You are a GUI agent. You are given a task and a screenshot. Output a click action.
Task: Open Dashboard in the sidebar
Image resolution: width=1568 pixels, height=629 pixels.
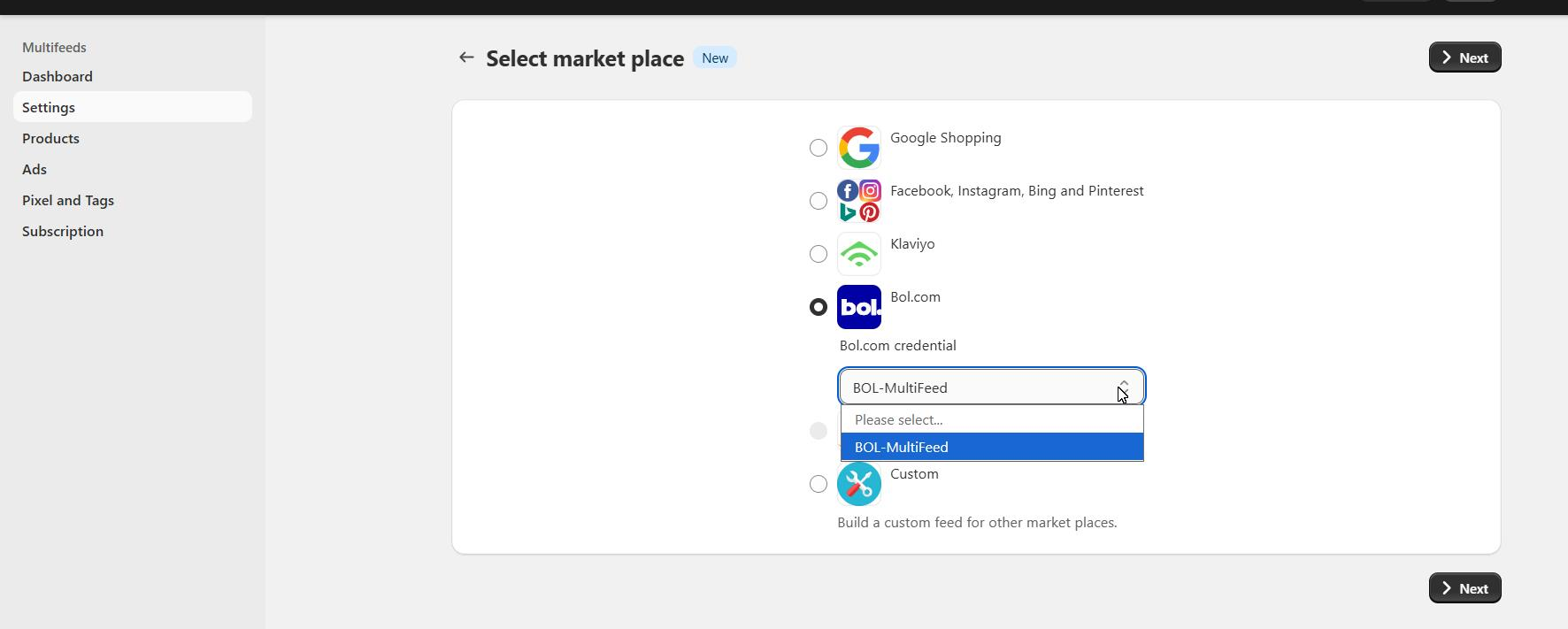pos(58,76)
